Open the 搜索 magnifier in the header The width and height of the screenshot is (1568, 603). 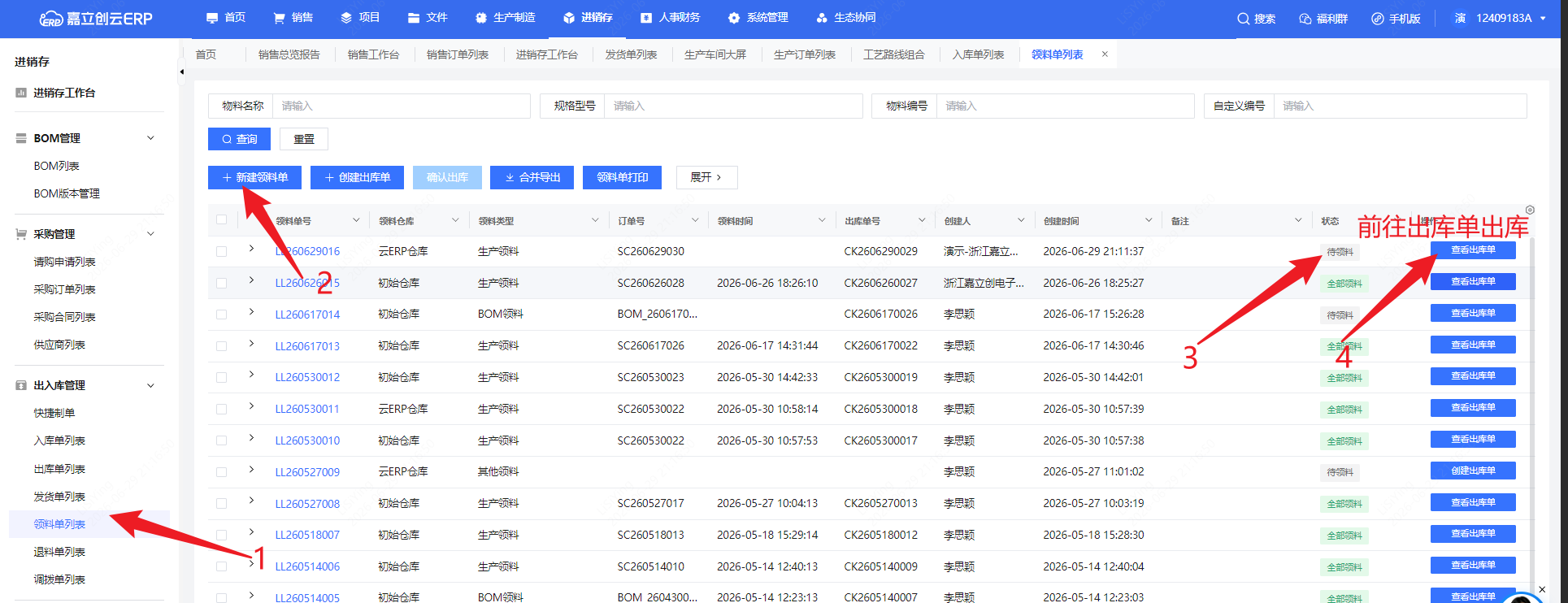pyautogui.click(x=1256, y=18)
